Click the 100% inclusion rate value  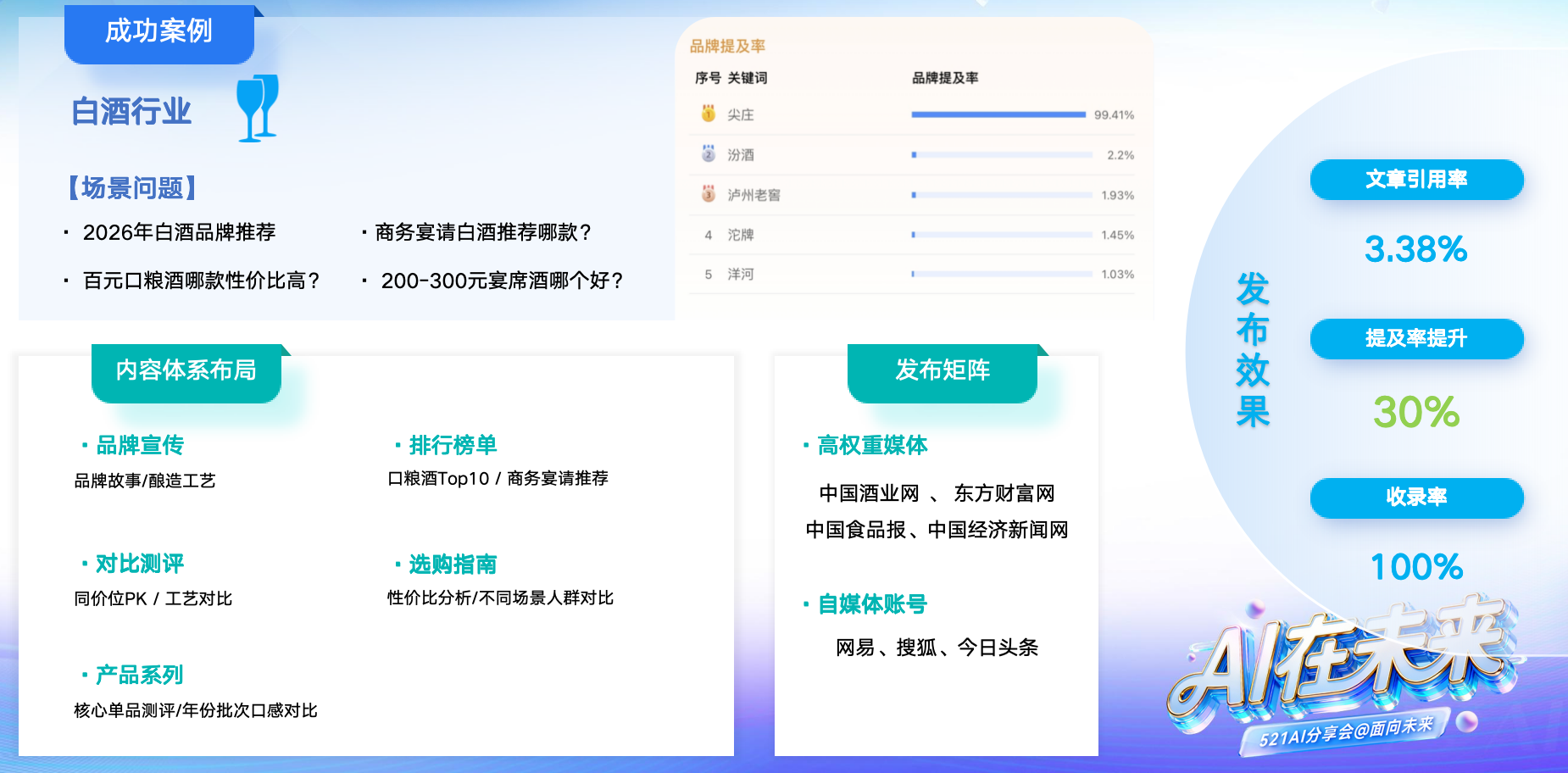point(1416,567)
